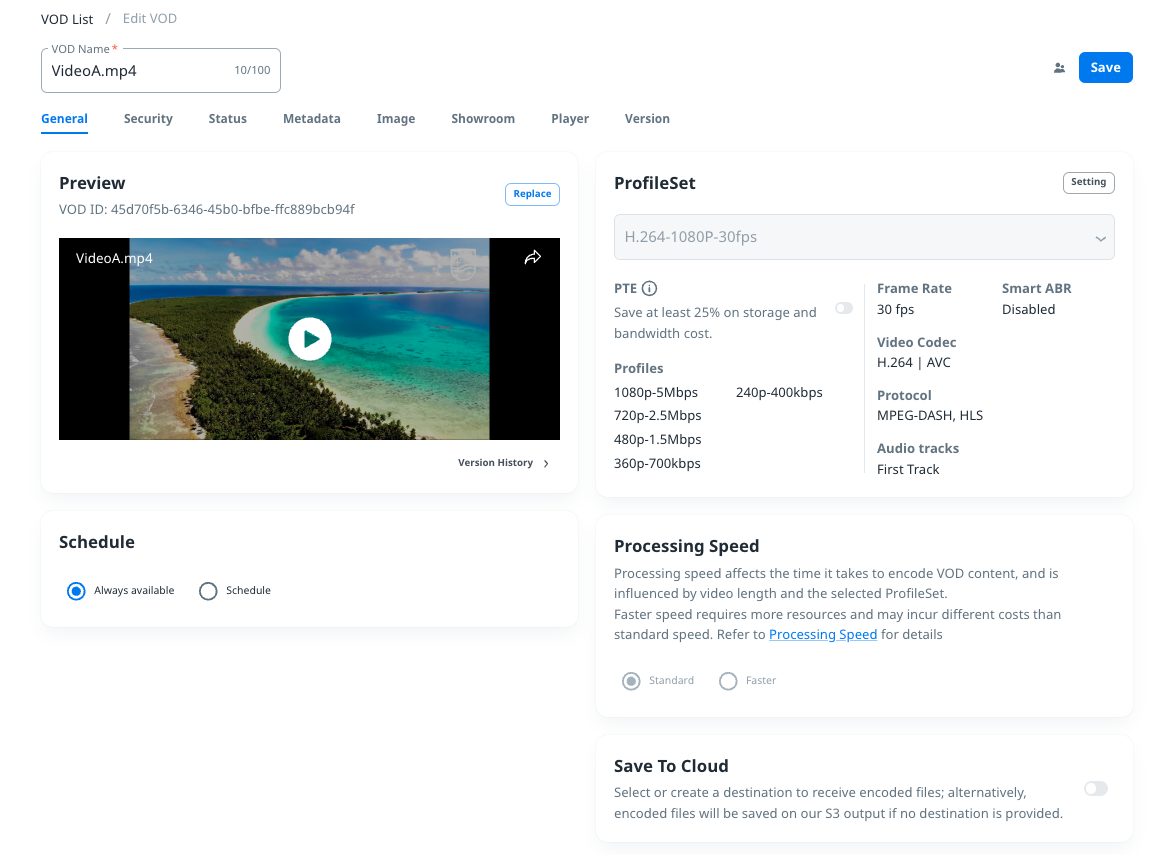Click the Save button

coord(1105,68)
